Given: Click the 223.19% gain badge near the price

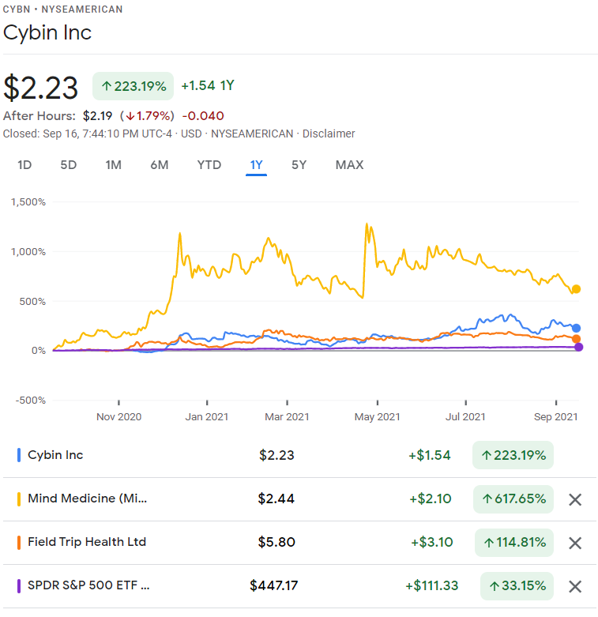Looking at the screenshot, I should tap(133, 86).
